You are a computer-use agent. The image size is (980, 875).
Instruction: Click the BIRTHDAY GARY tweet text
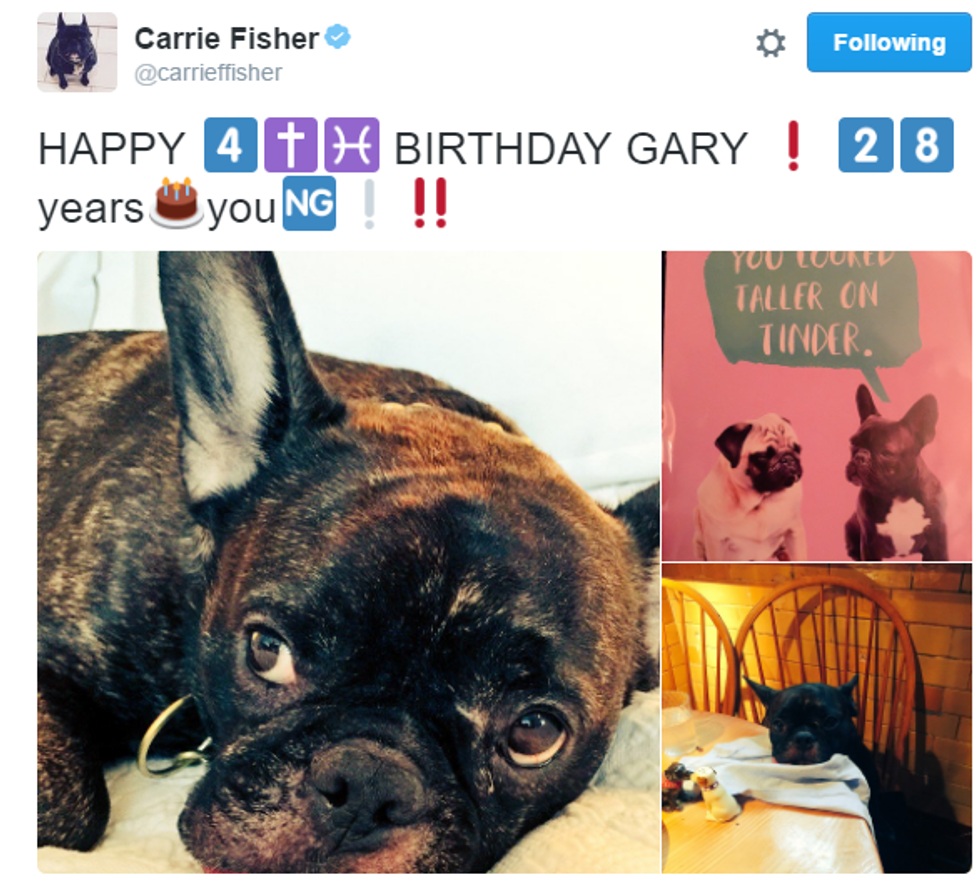(571, 149)
